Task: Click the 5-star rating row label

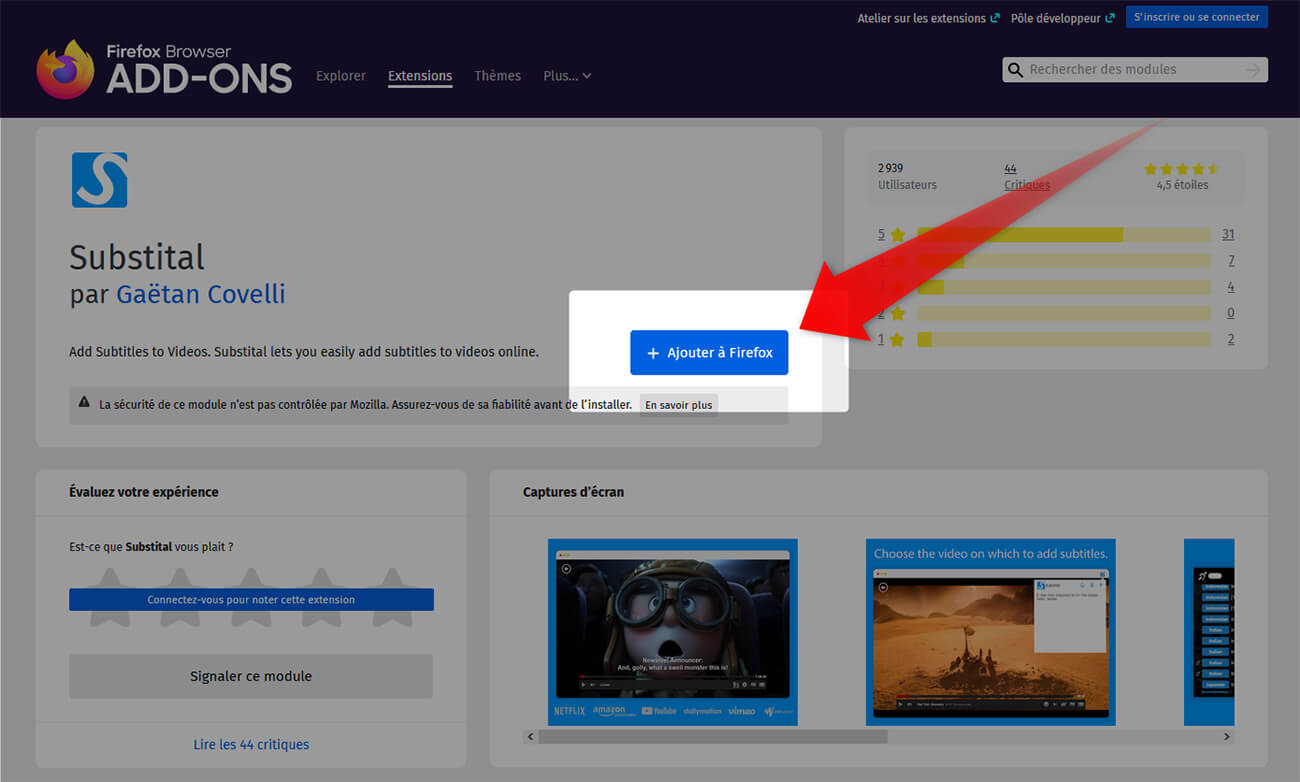Action: (891, 235)
